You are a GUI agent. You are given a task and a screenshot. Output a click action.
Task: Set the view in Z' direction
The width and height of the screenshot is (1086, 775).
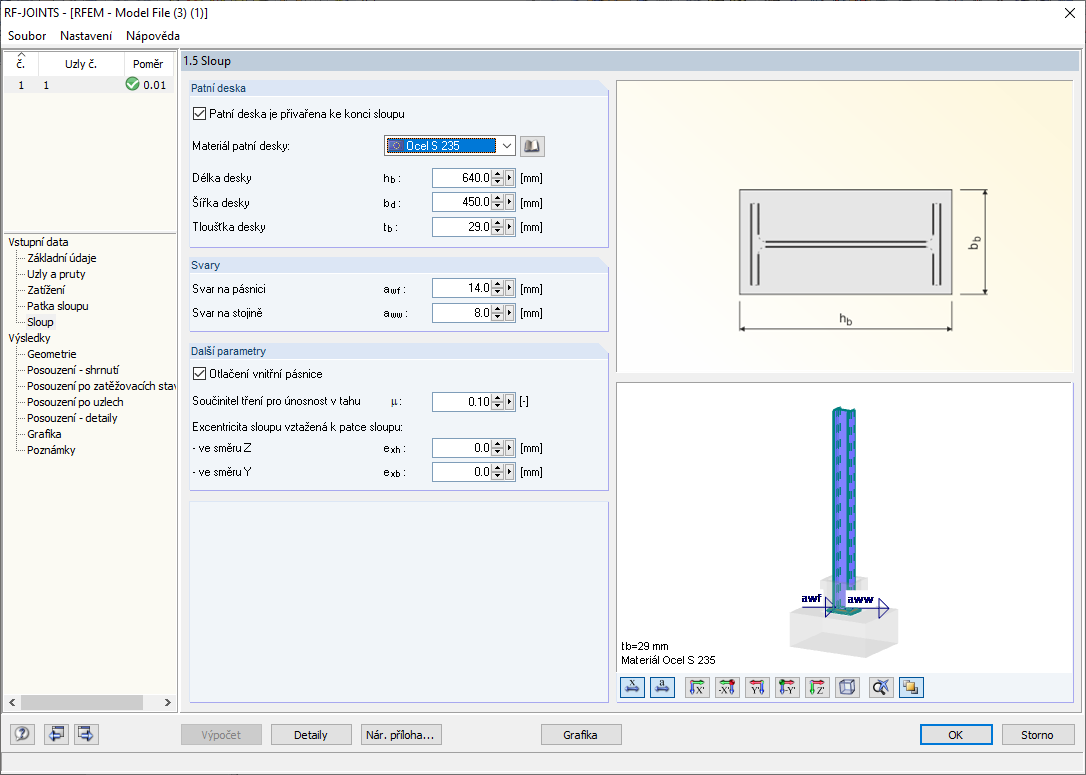click(x=816, y=687)
